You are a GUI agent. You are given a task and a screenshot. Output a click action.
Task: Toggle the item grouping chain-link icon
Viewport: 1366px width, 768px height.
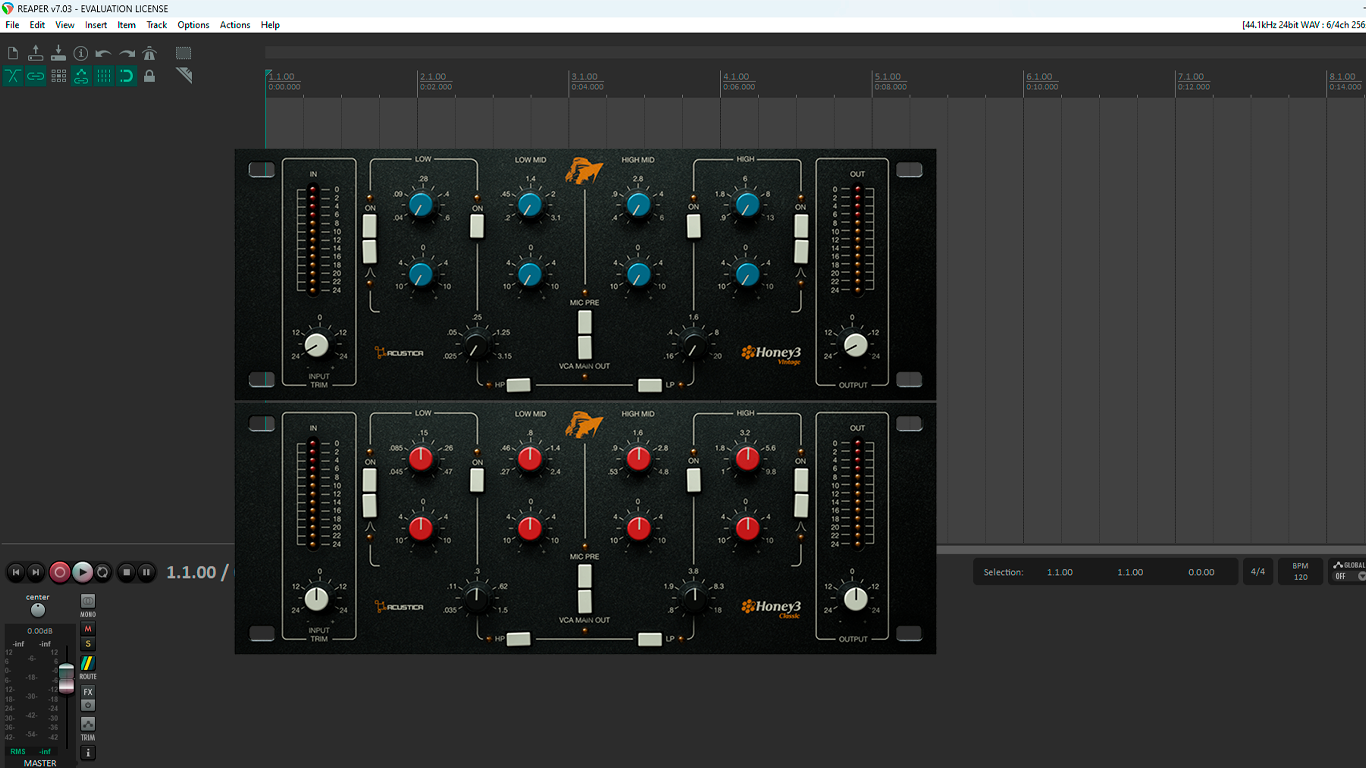tap(36, 76)
